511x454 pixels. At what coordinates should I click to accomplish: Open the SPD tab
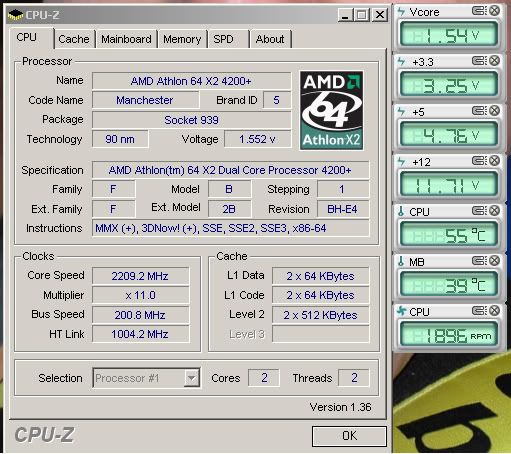228,39
